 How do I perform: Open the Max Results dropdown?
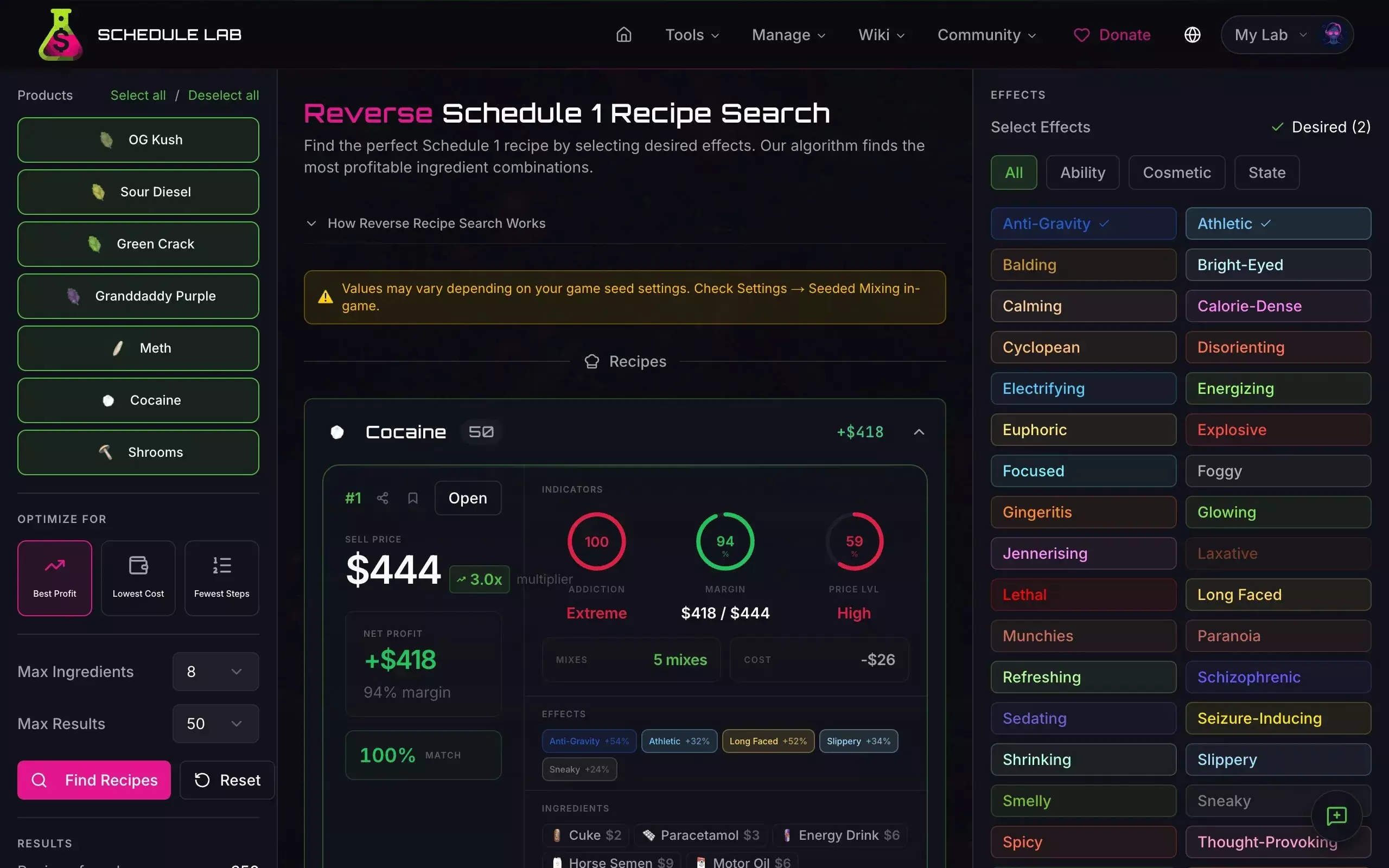(x=215, y=723)
